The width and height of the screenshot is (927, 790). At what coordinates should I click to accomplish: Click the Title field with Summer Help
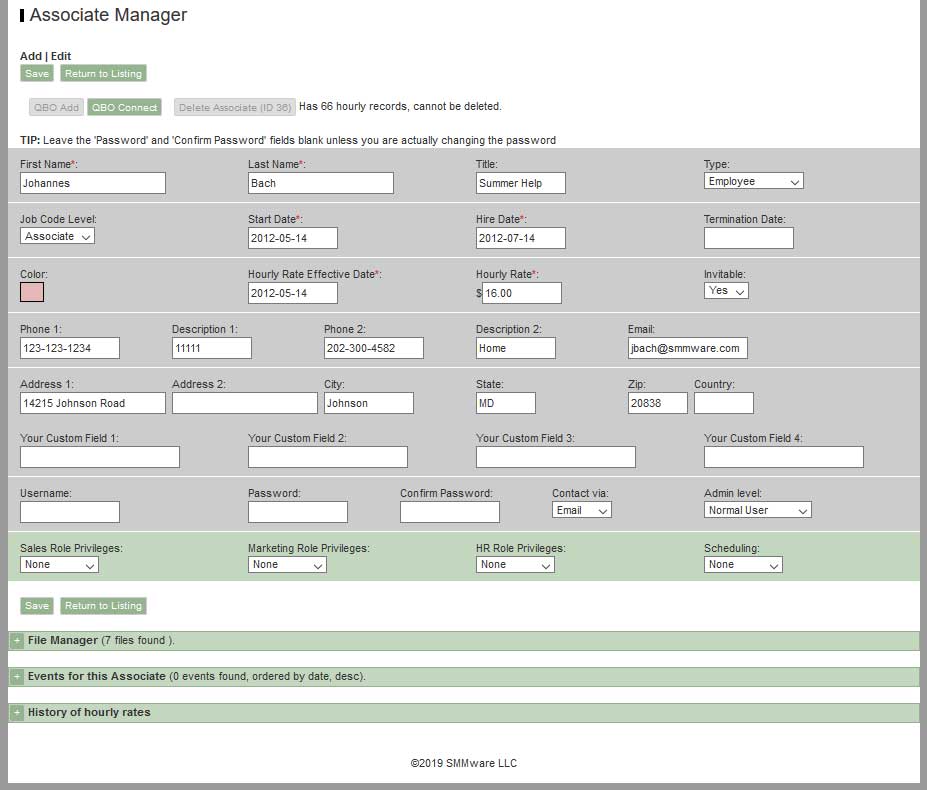(520, 183)
